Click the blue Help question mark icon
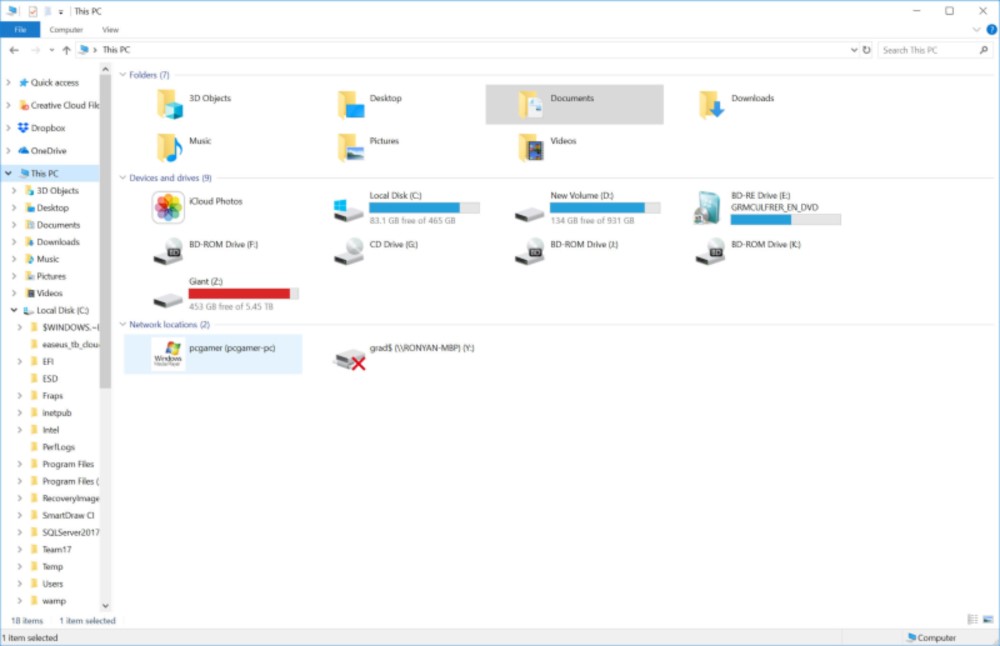This screenshot has width=1000, height=646. tap(991, 30)
